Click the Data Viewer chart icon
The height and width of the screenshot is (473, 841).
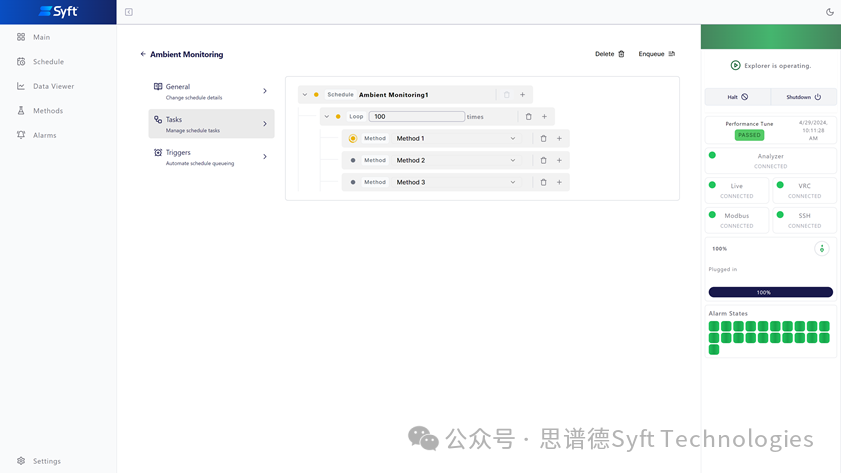21,86
